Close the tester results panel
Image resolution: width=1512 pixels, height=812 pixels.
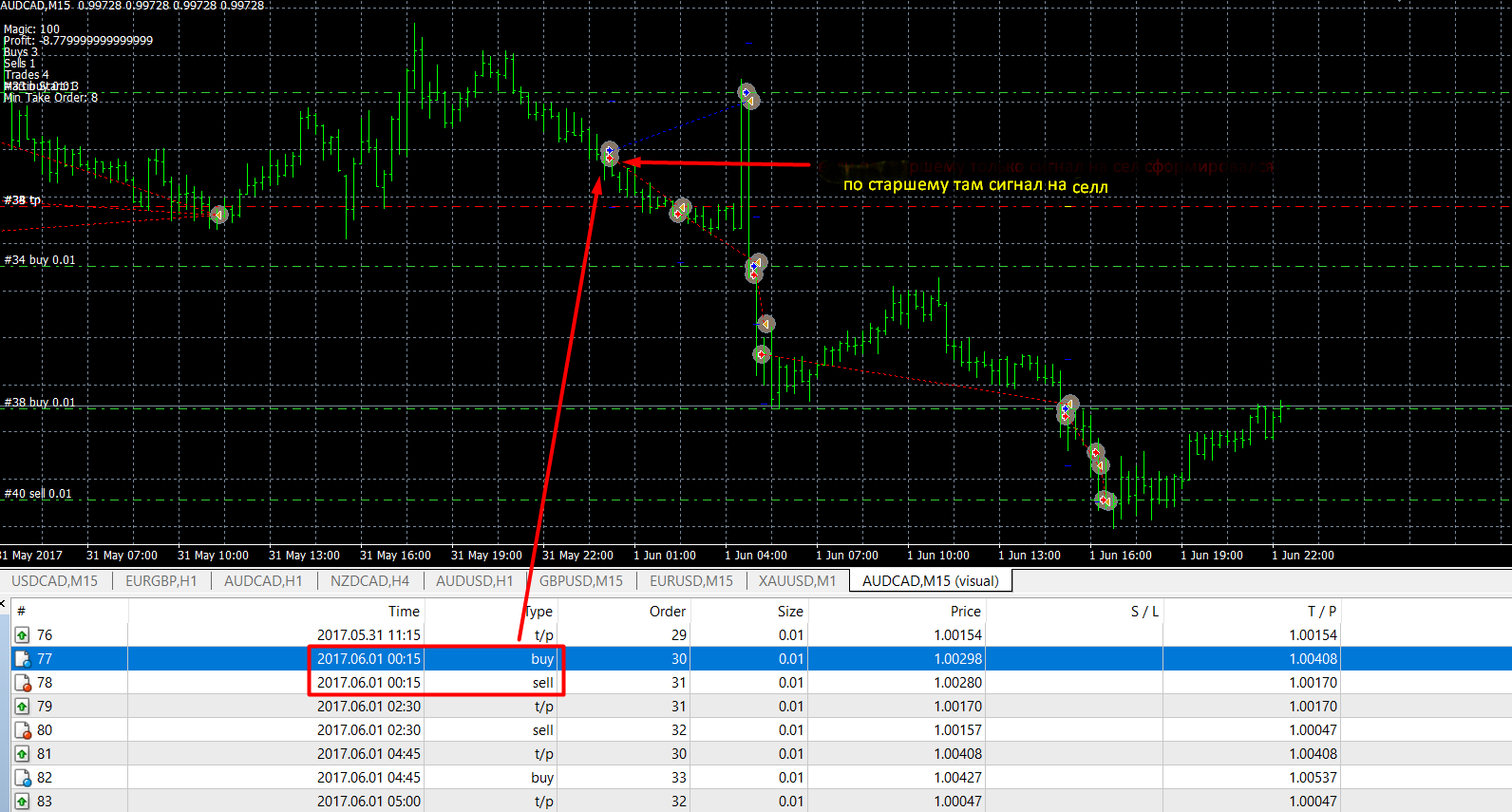[x=4, y=604]
